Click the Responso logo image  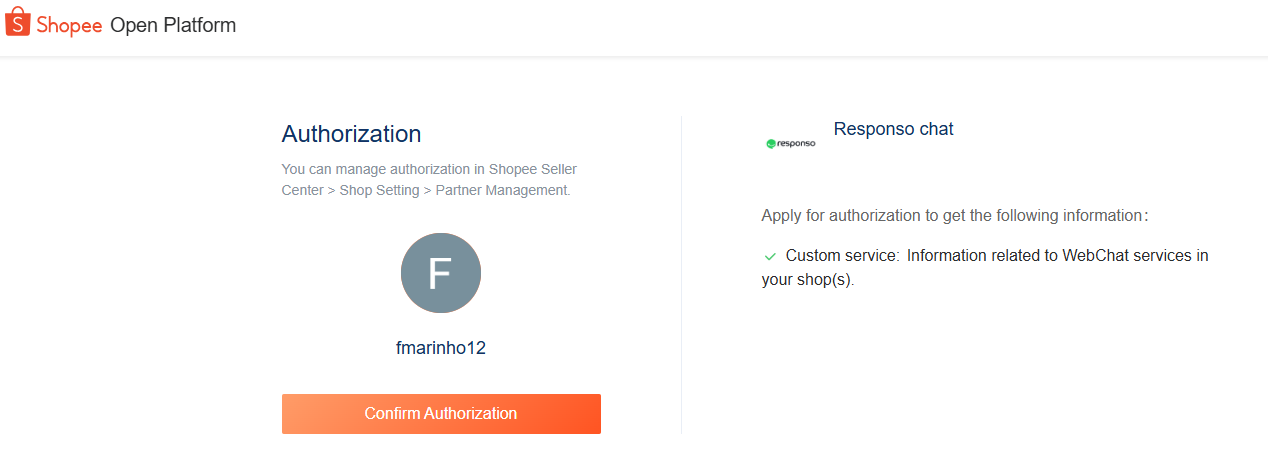[x=790, y=143]
